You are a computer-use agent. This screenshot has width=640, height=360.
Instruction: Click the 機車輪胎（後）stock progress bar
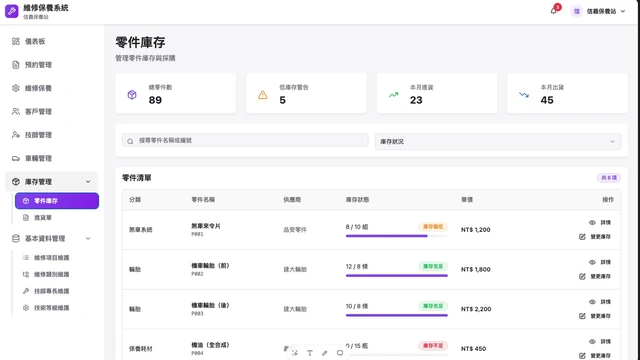tap(397, 315)
